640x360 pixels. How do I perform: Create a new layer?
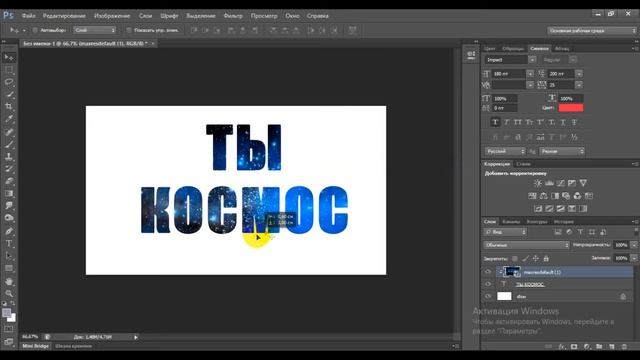[x=611, y=347]
